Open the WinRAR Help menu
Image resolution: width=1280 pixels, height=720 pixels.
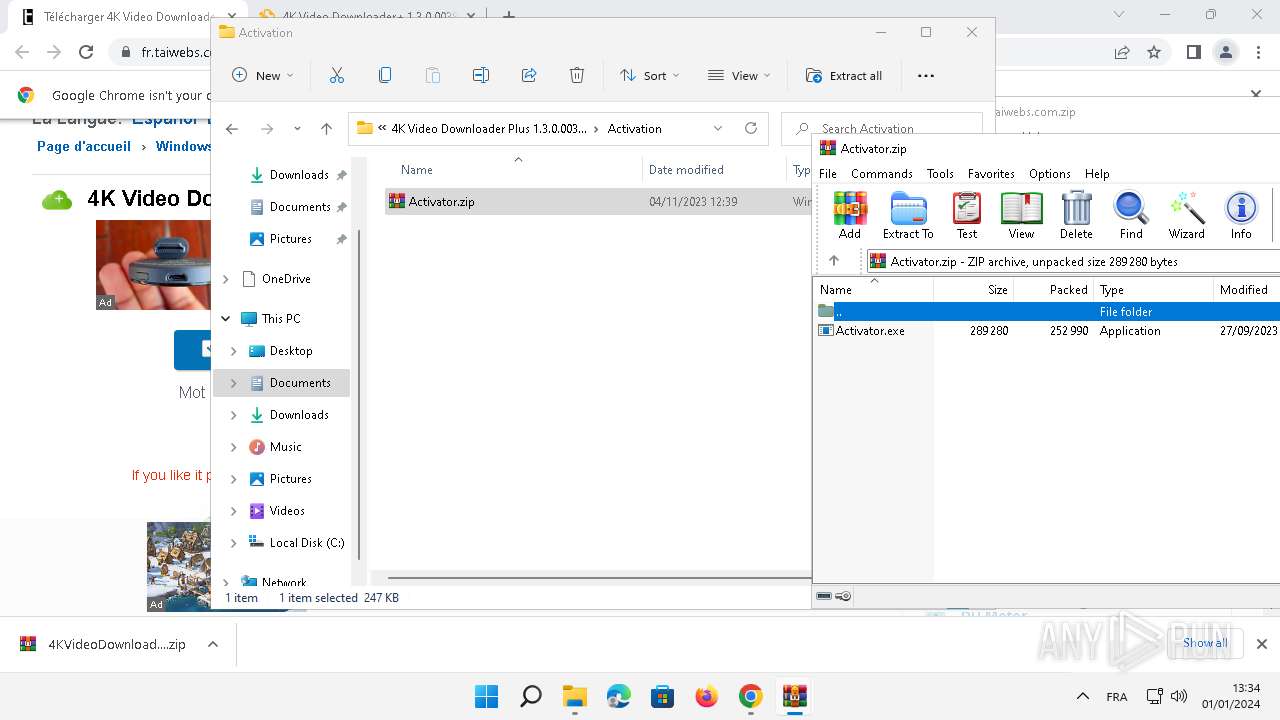tap(1097, 173)
